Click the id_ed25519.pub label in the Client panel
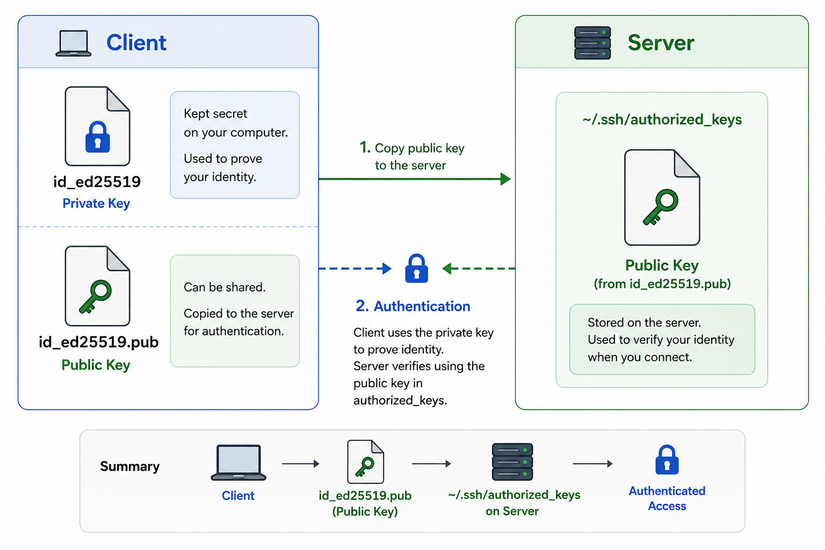Viewport: 825px width, 550px height. [x=98, y=342]
